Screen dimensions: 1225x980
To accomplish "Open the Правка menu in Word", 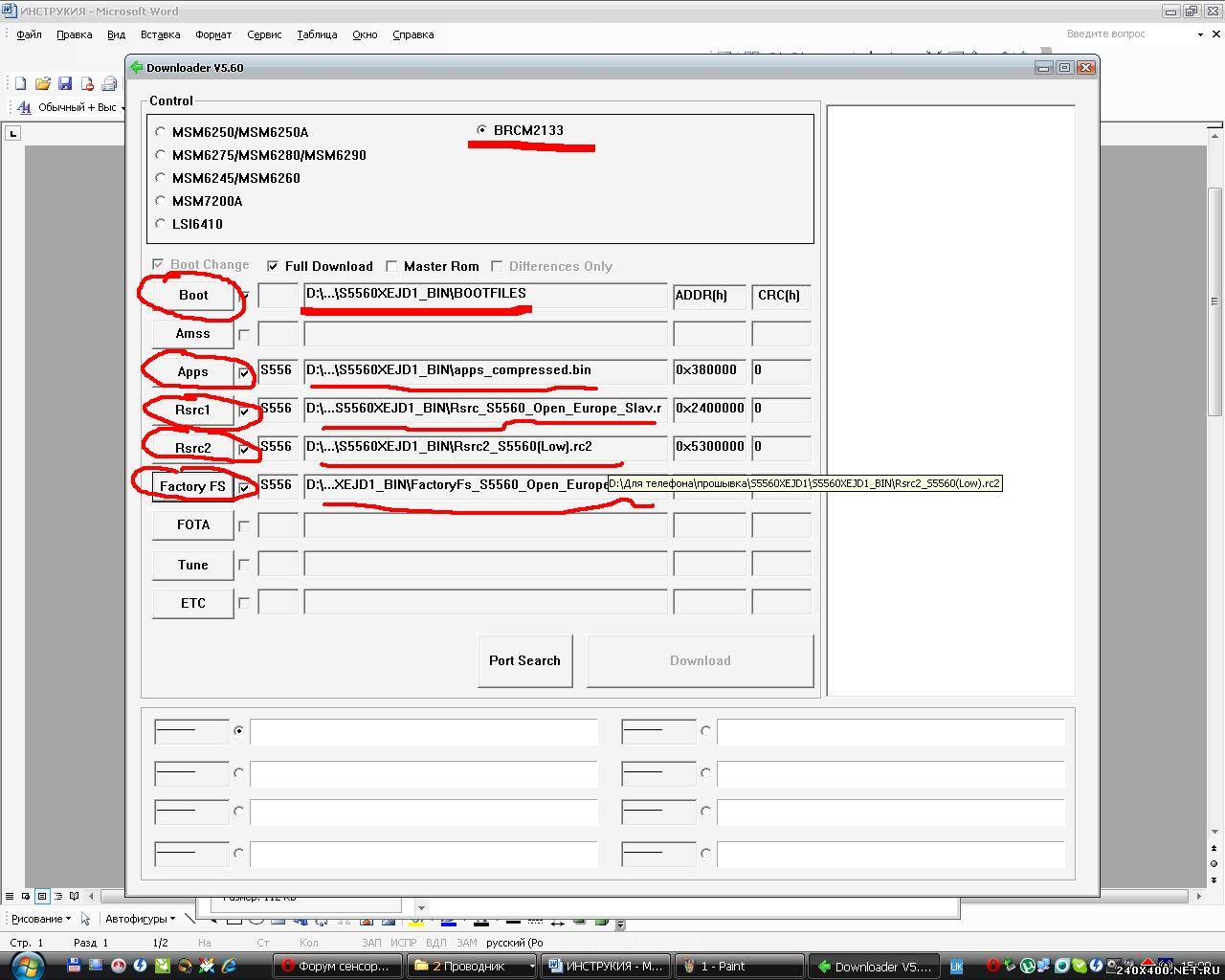I will [x=74, y=34].
